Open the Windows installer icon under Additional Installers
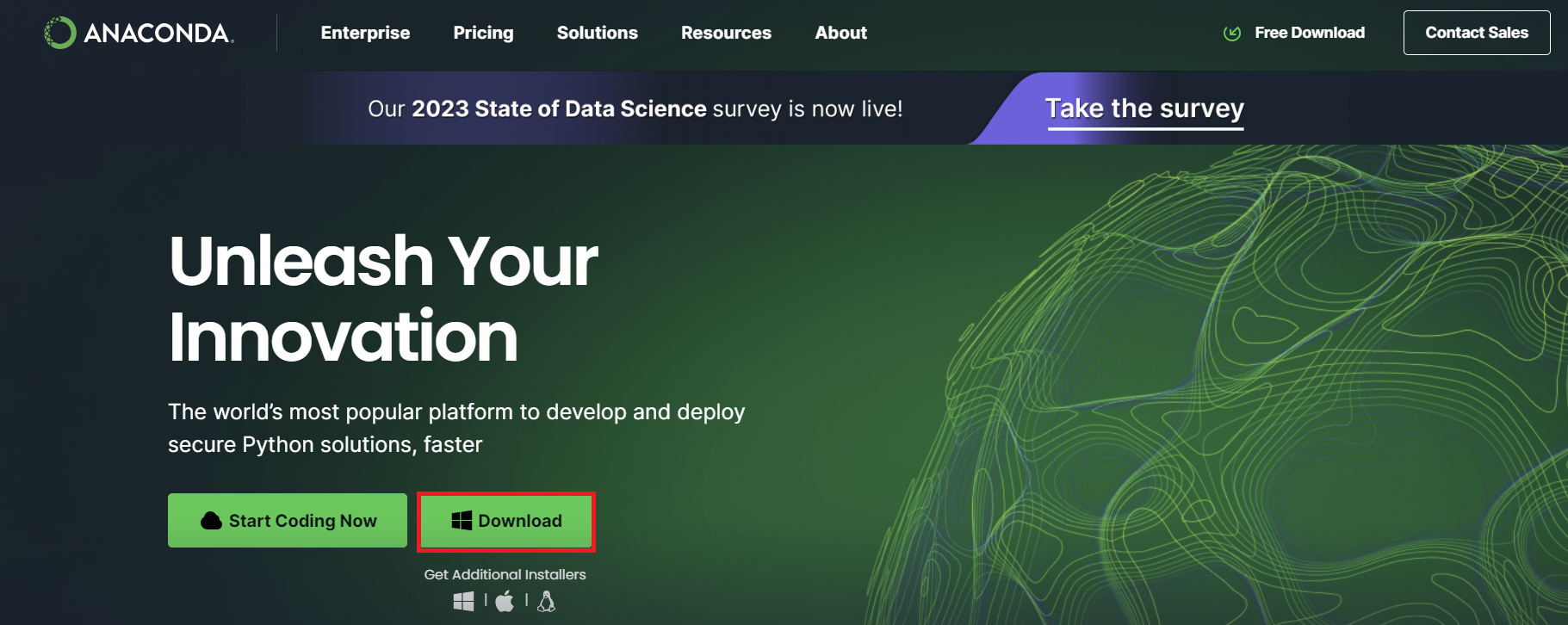The height and width of the screenshot is (625, 1568). coord(463,601)
